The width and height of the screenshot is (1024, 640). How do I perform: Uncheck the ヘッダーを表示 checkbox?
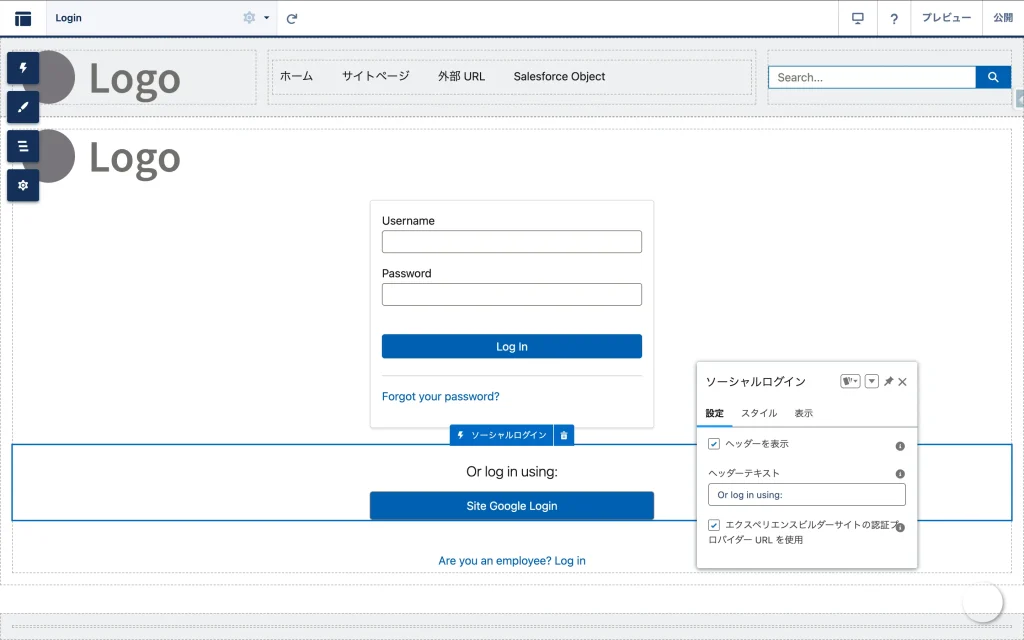[x=714, y=444]
